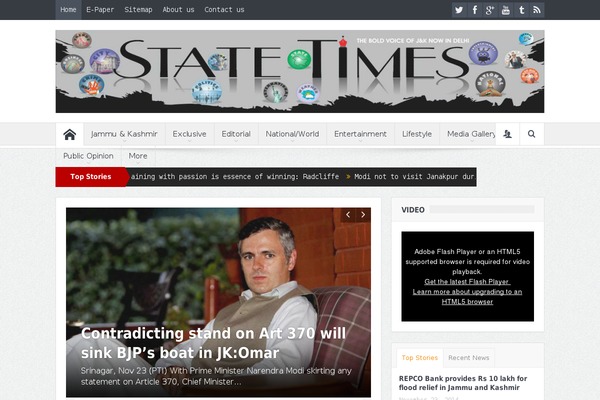Click the VIDEO widget heading
This screenshot has height=400, width=600.
pos(413,210)
